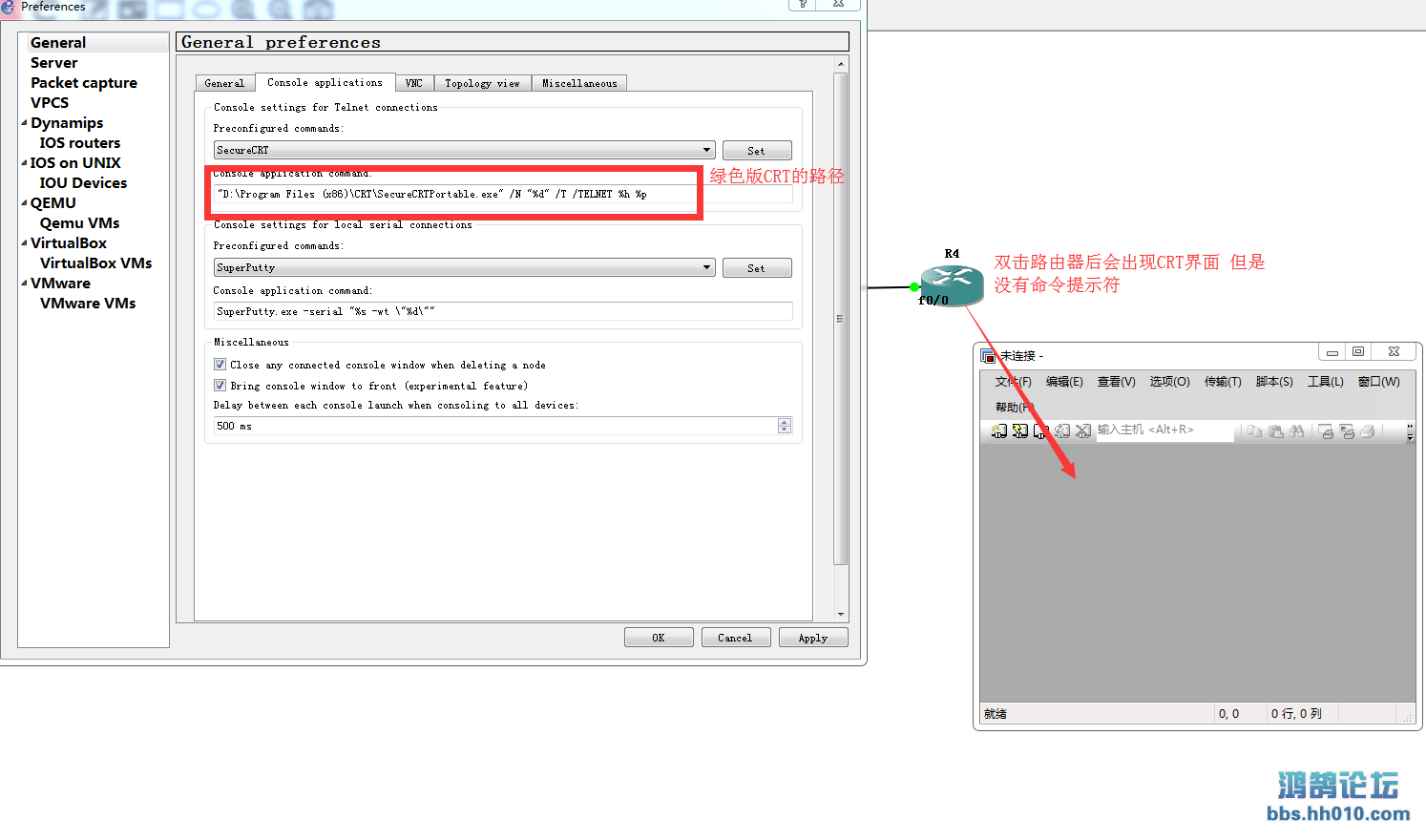Select General in the preferences tree
1426x840 pixels.
58,42
